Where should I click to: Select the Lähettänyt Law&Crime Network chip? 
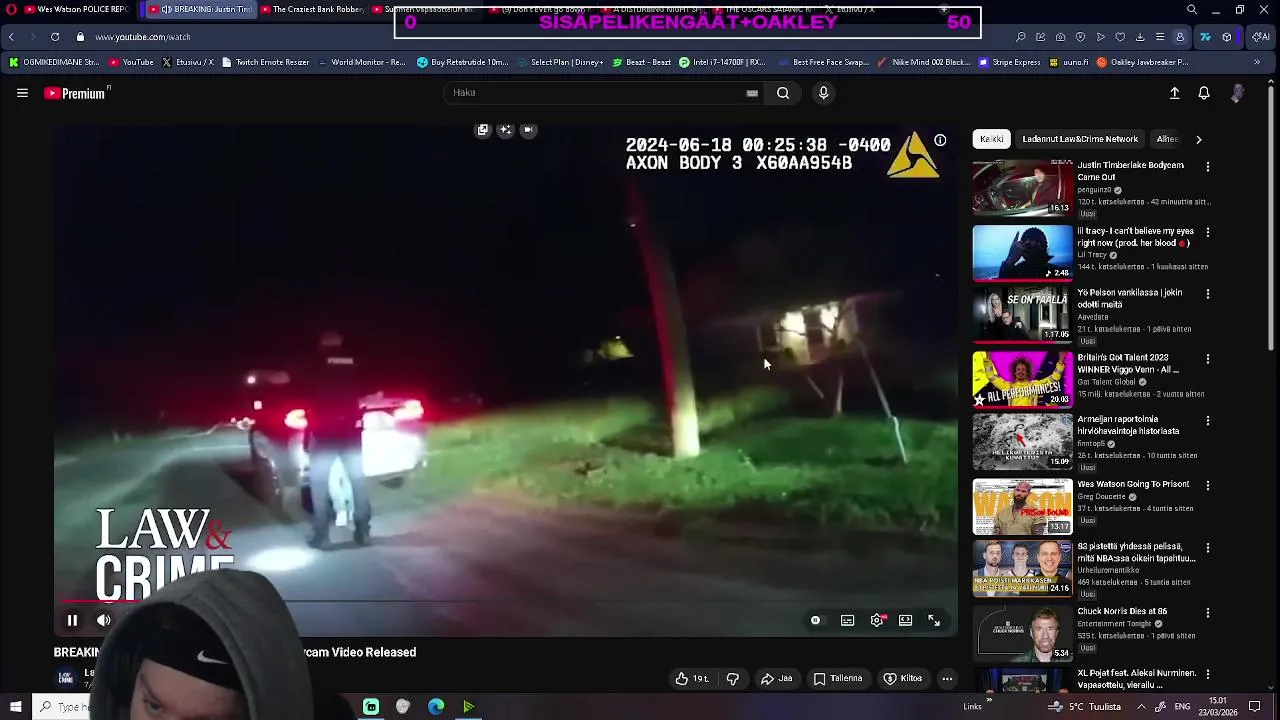(x=1080, y=139)
